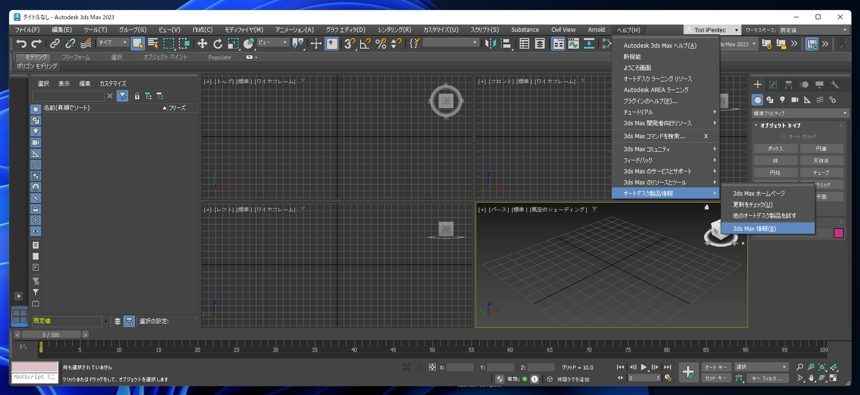This screenshot has height=395, width=860.
Task: Click the MAXScript listener mini field
Action: pyautogui.click(x=35, y=377)
